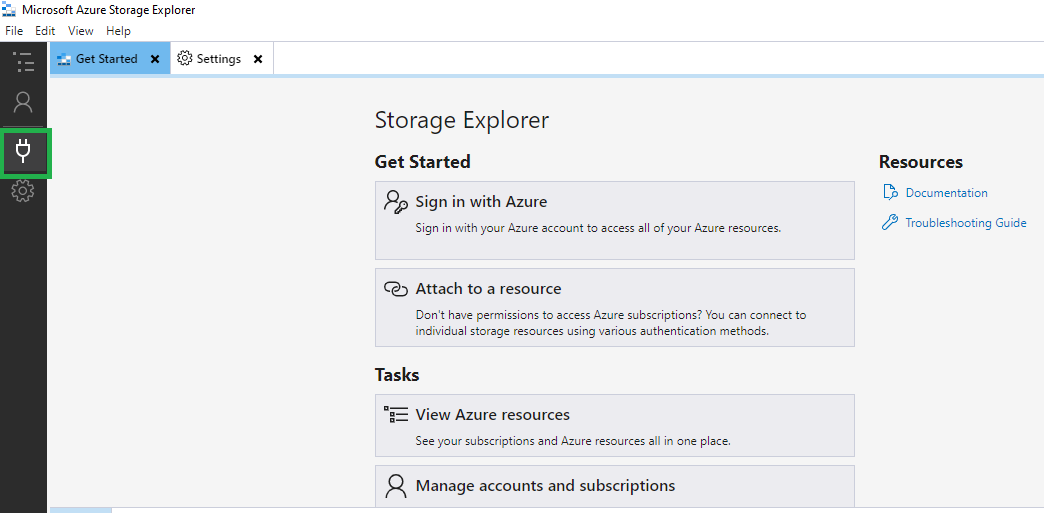Click the Get Started tab's app icon
Image resolution: width=1044 pixels, height=513 pixels.
[x=64, y=59]
